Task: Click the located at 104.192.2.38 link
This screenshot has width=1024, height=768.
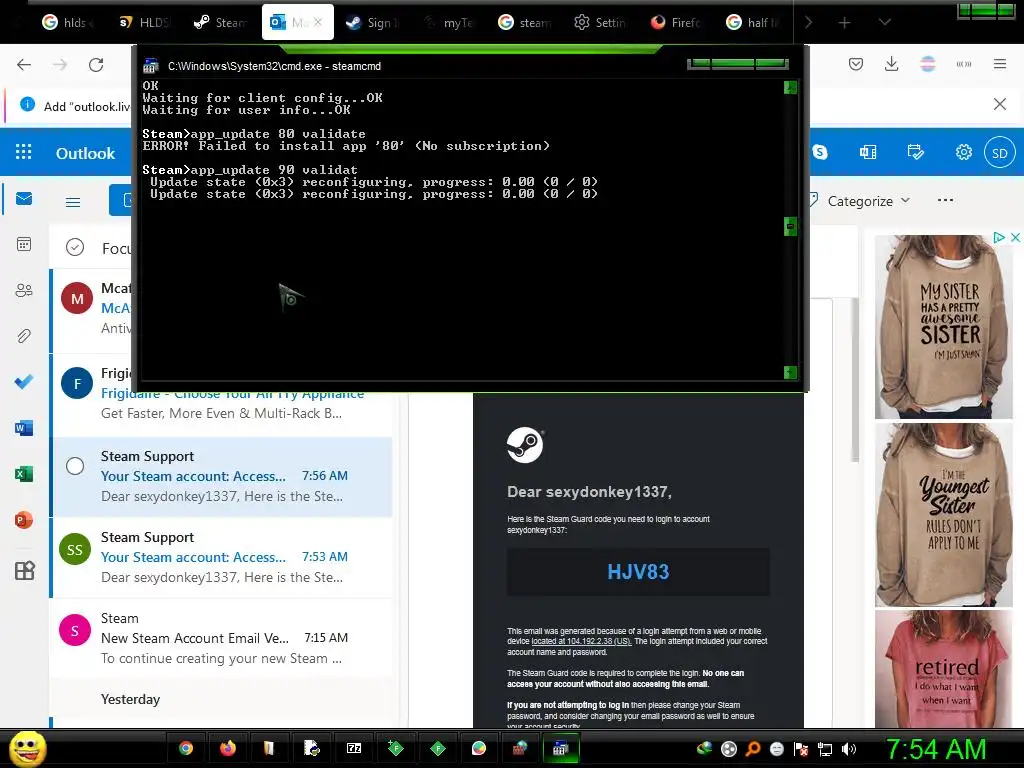Action: pos(581,641)
